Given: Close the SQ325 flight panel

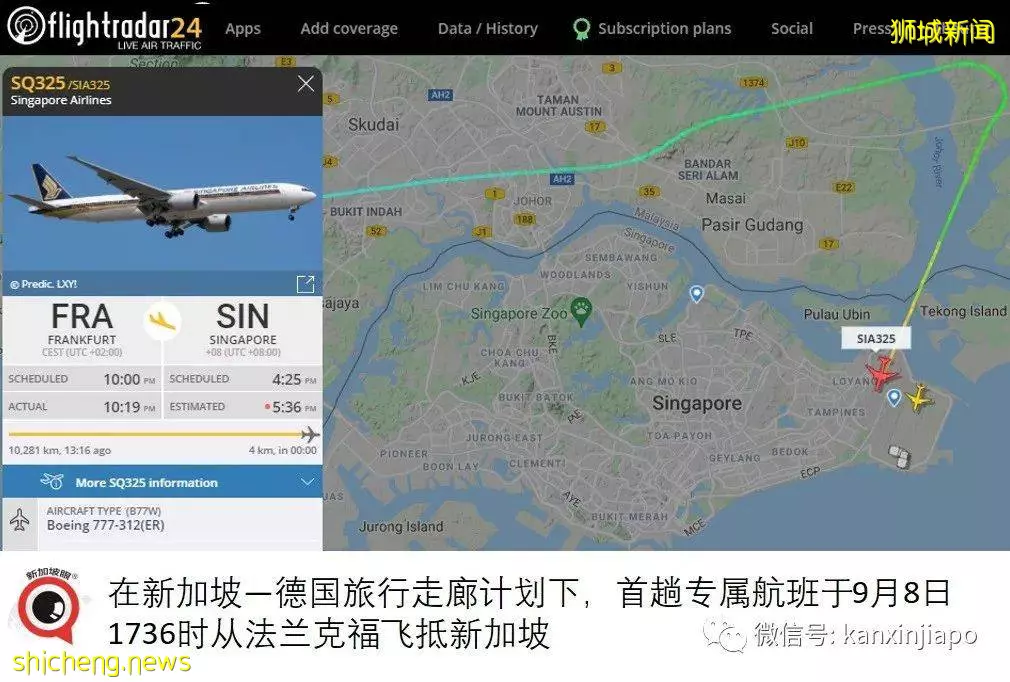Looking at the screenshot, I should pos(306,84).
